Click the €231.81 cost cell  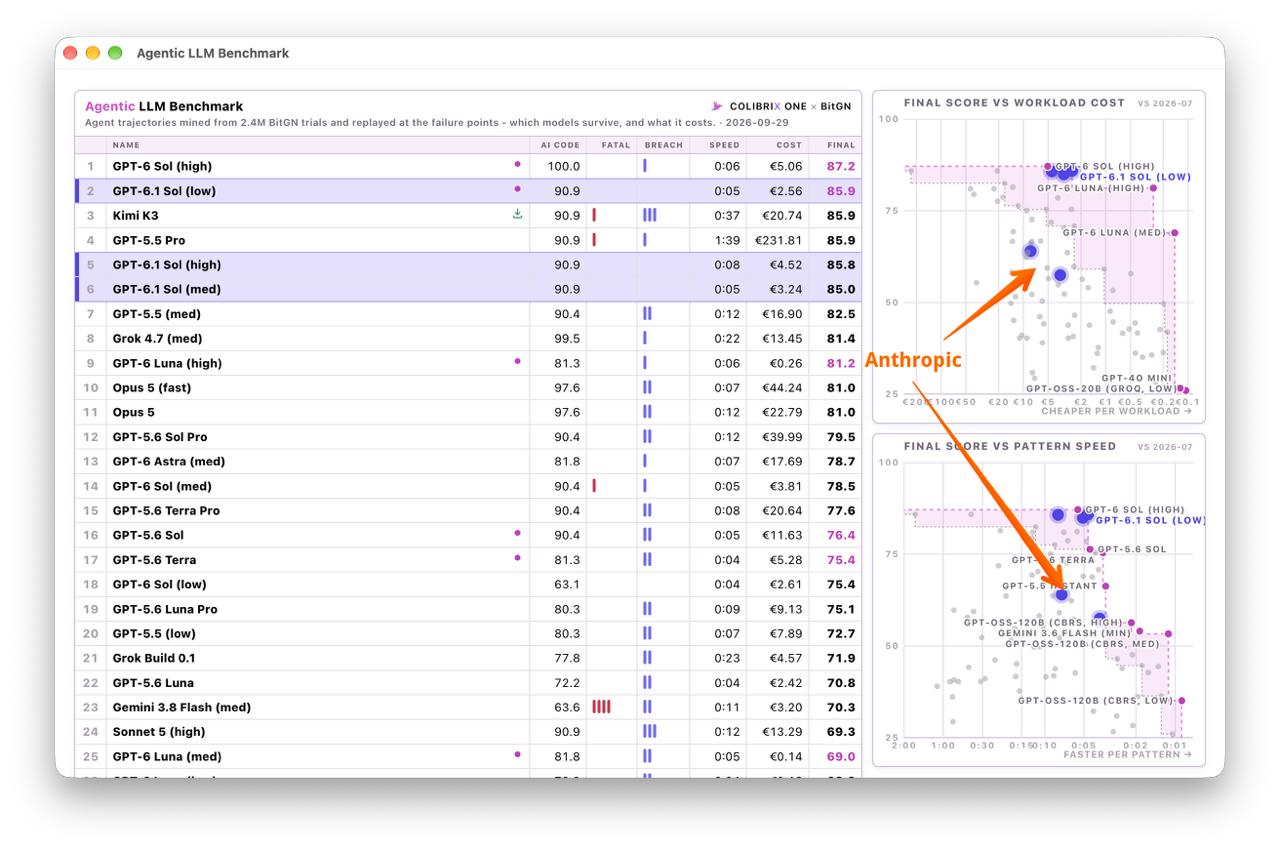[x=780, y=240]
